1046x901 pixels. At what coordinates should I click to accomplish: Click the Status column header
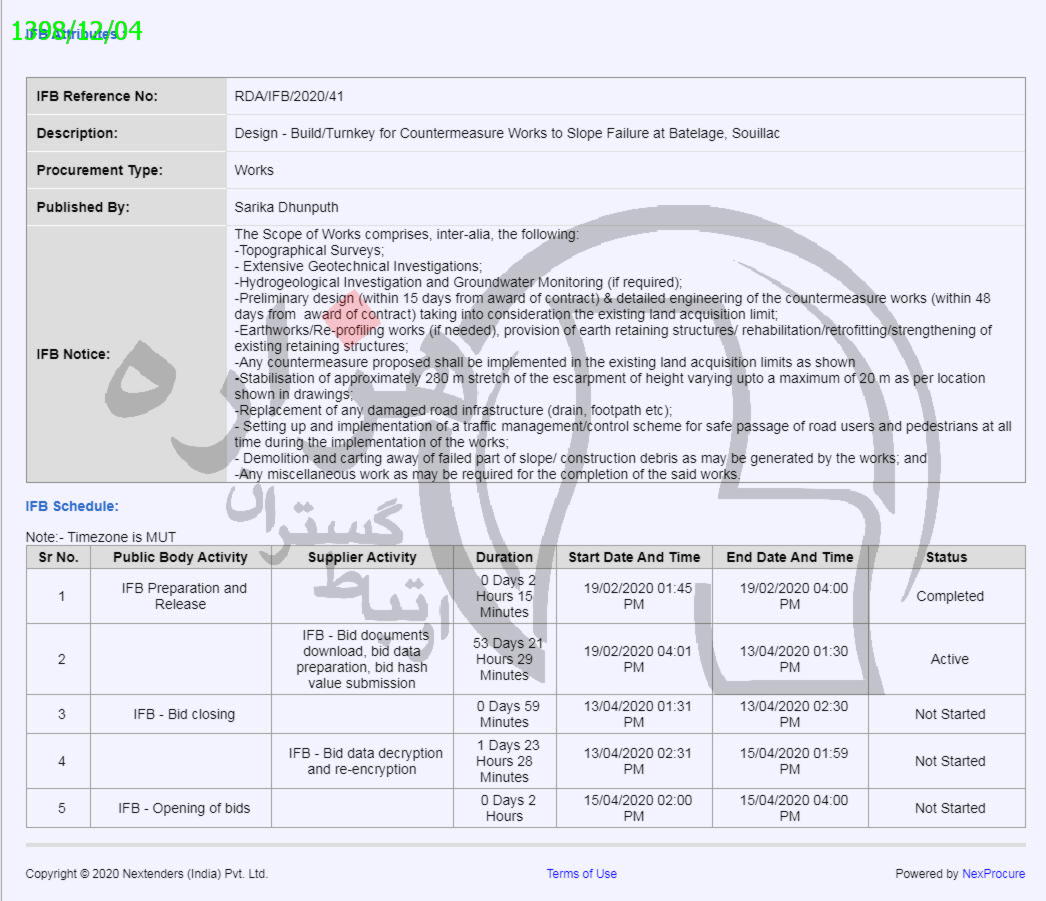point(946,557)
